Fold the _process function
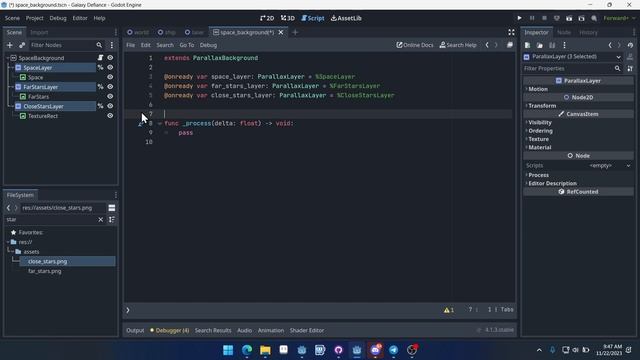Screen dimensions: 640x360 point(160,123)
